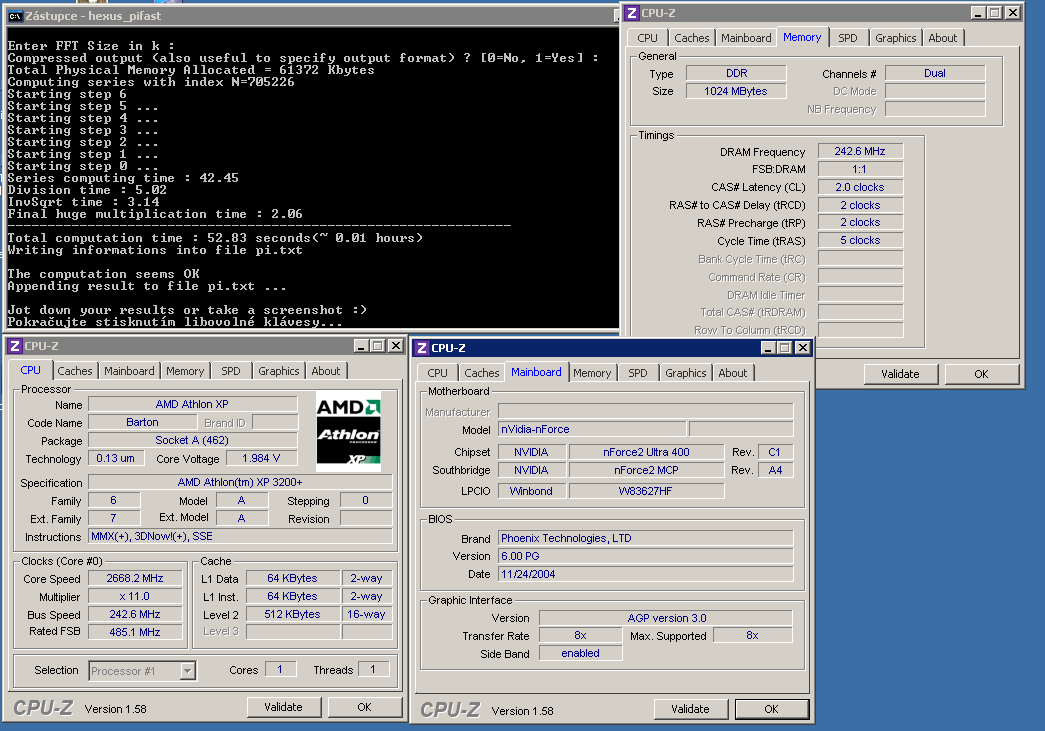Click the FSB:DRAM ratio value 1:1

coord(860,169)
